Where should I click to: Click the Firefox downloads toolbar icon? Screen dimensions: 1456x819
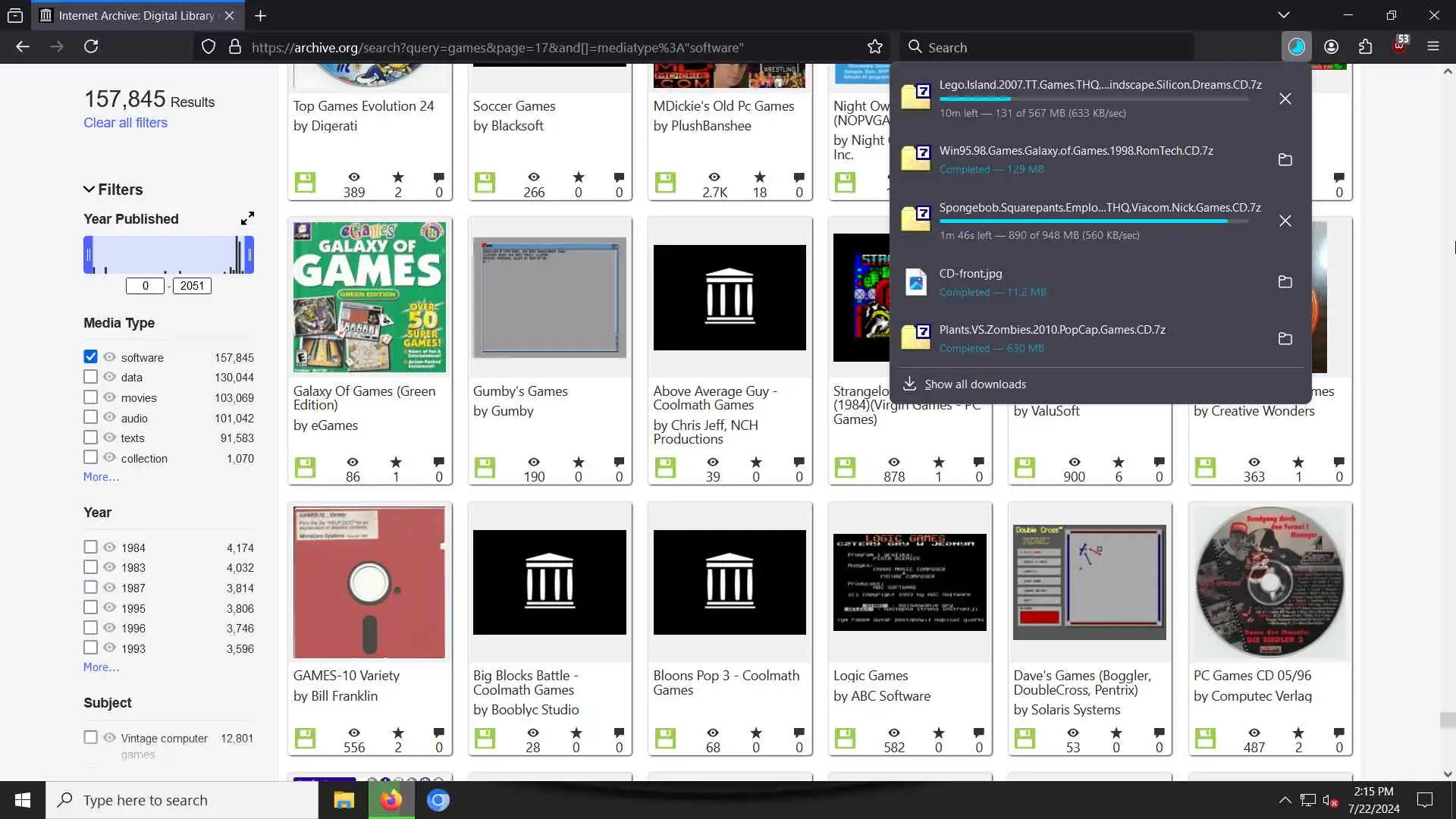point(1296,47)
